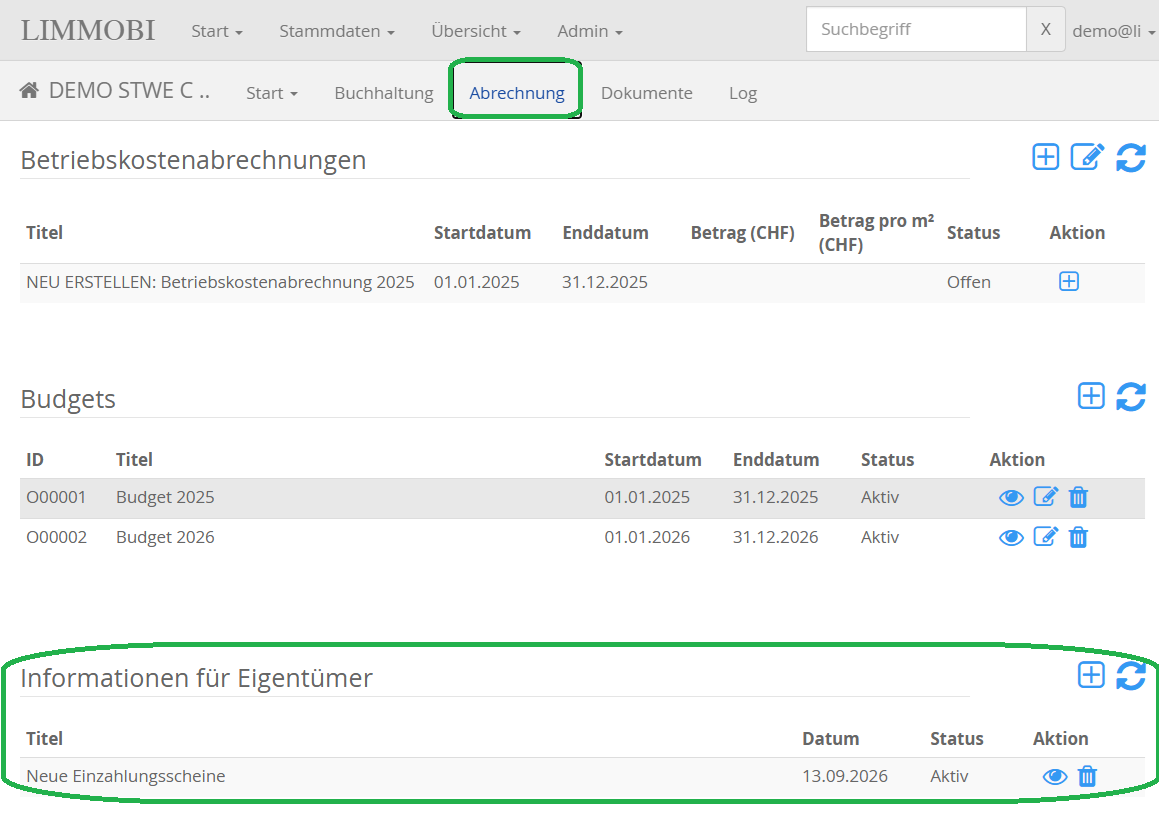Click NEU ERSTELLEN: Betriebskostenabrechnung 2025 title
This screenshot has height=829, width=1159.
(x=220, y=282)
